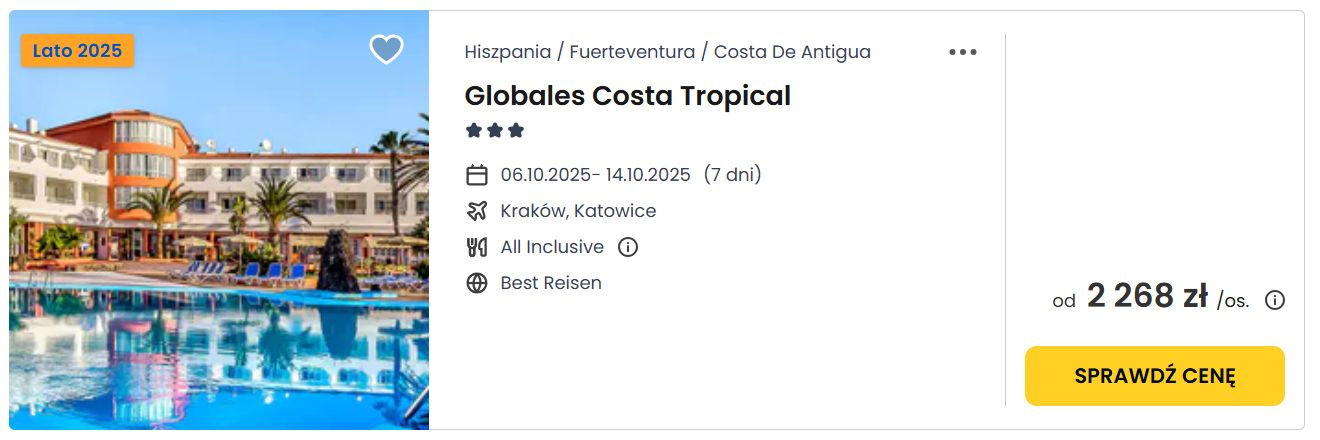Open the three-dots more options menu
Screen dimensions: 1320x440
click(963, 52)
